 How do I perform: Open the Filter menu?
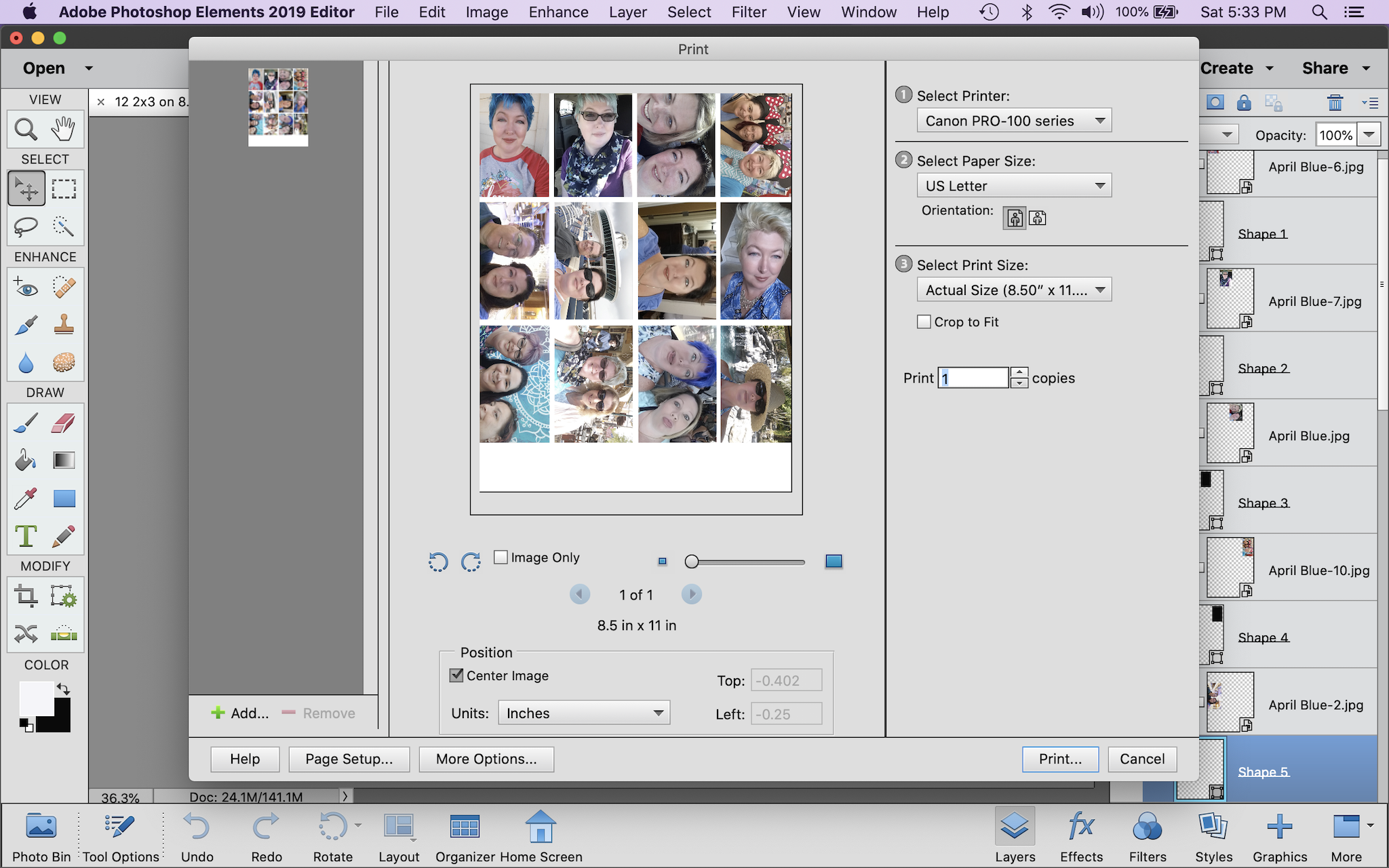[x=749, y=12]
